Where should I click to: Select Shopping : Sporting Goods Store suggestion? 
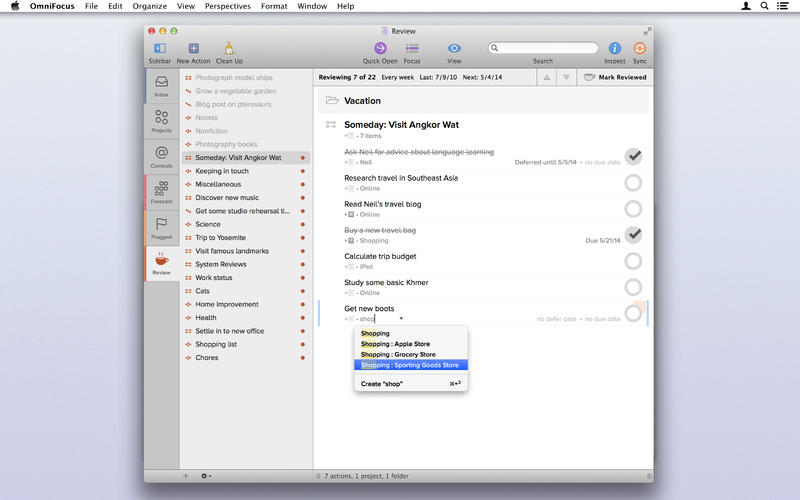[410, 365]
